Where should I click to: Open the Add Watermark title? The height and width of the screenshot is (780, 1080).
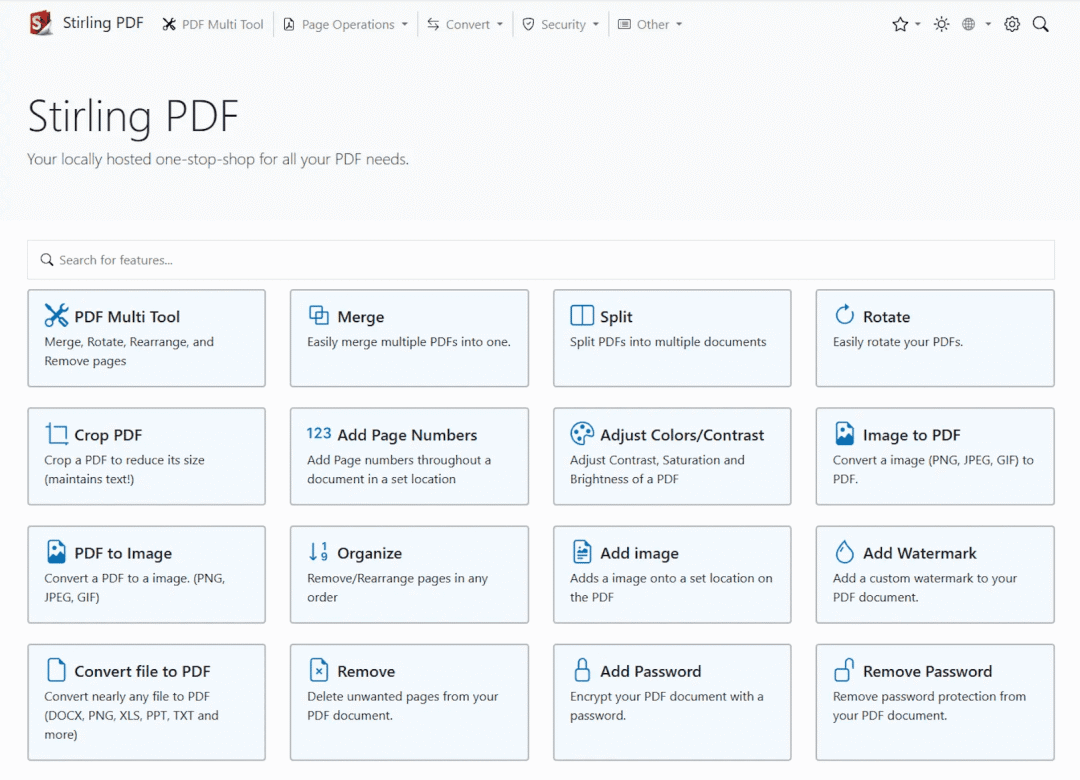(920, 553)
